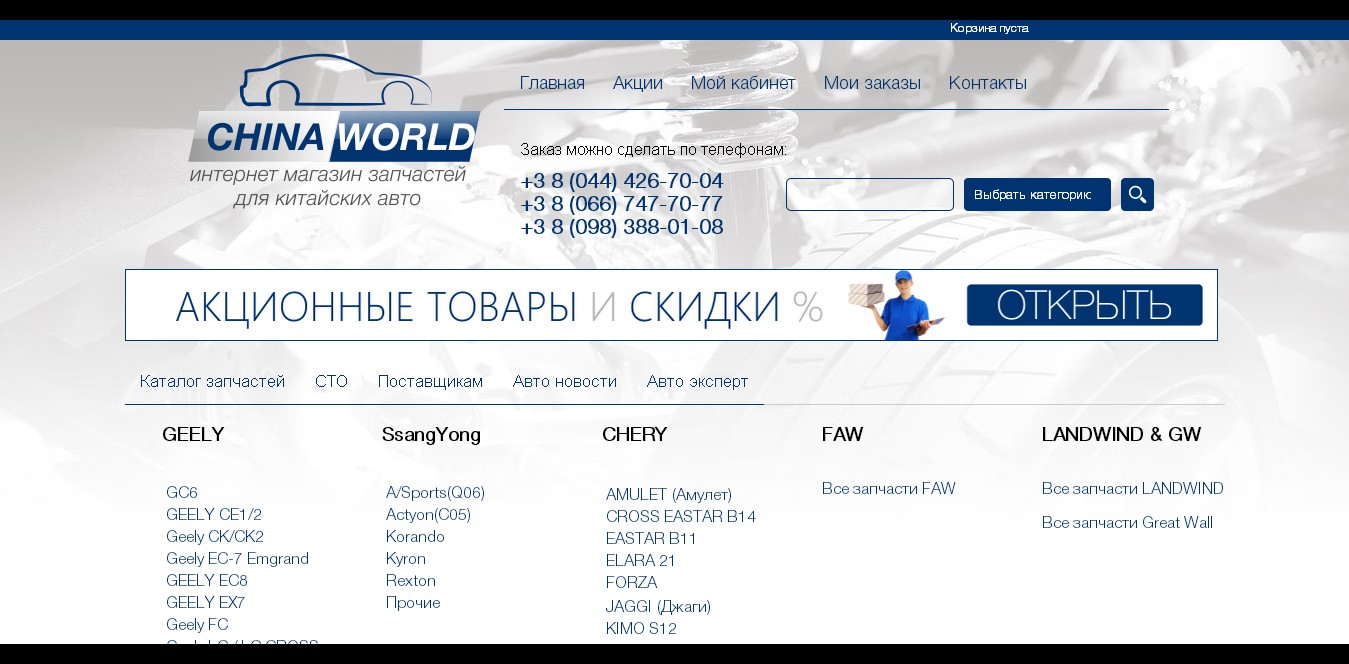Open the Контакты page

click(x=988, y=83)
